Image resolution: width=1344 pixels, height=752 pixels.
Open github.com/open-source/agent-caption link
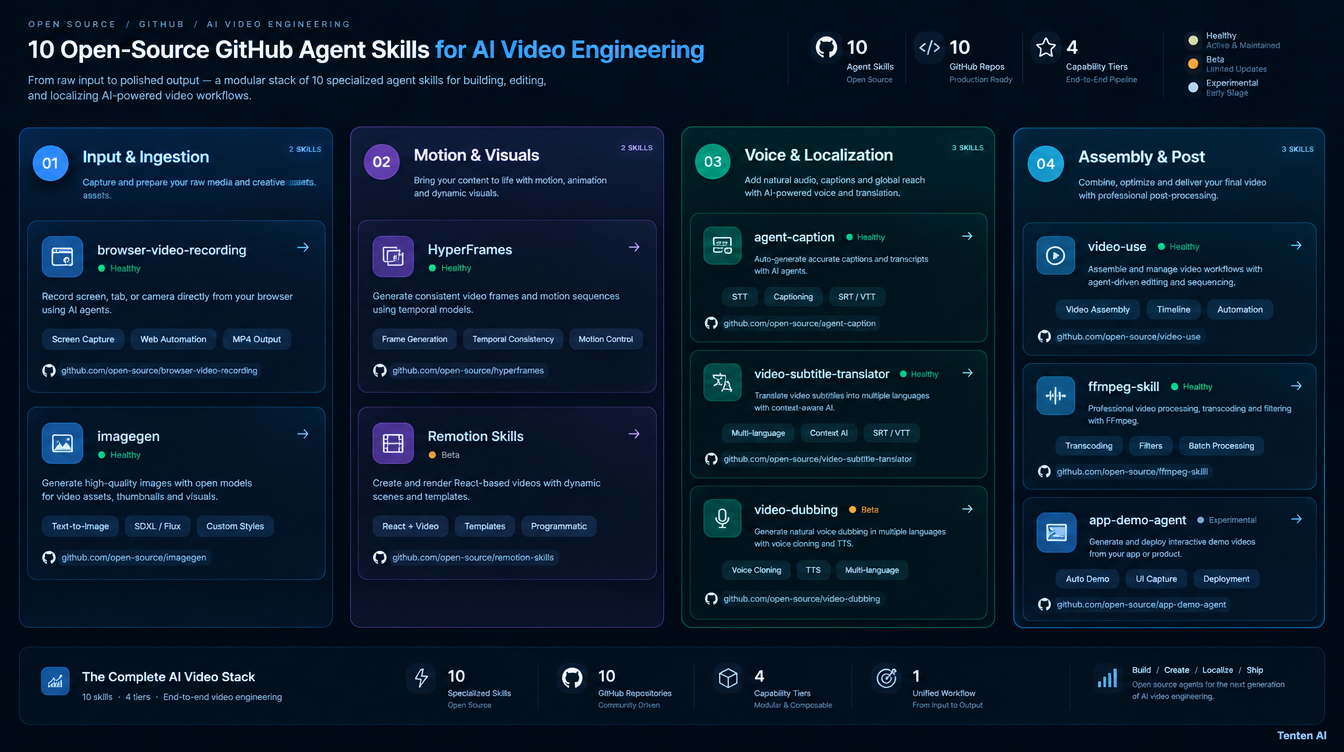point(799,323)
